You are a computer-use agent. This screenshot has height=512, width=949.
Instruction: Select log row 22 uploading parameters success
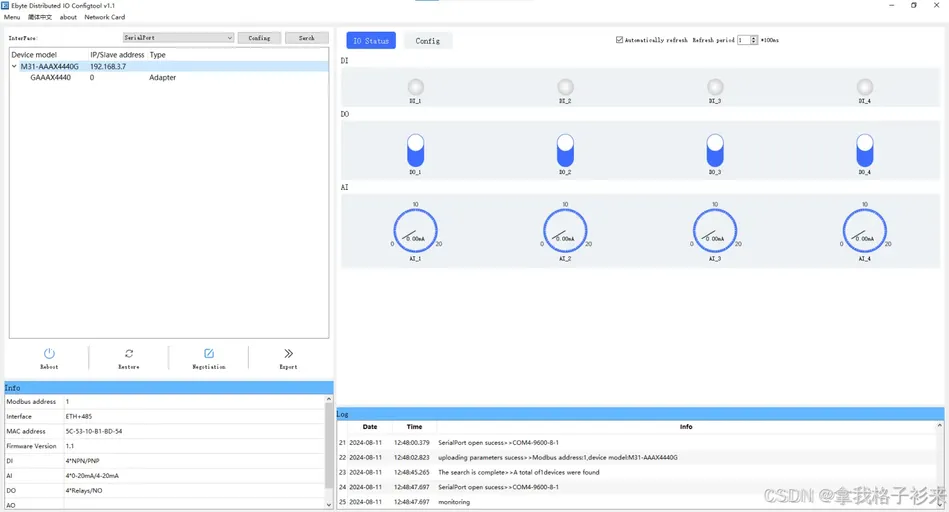coord(637,458)
